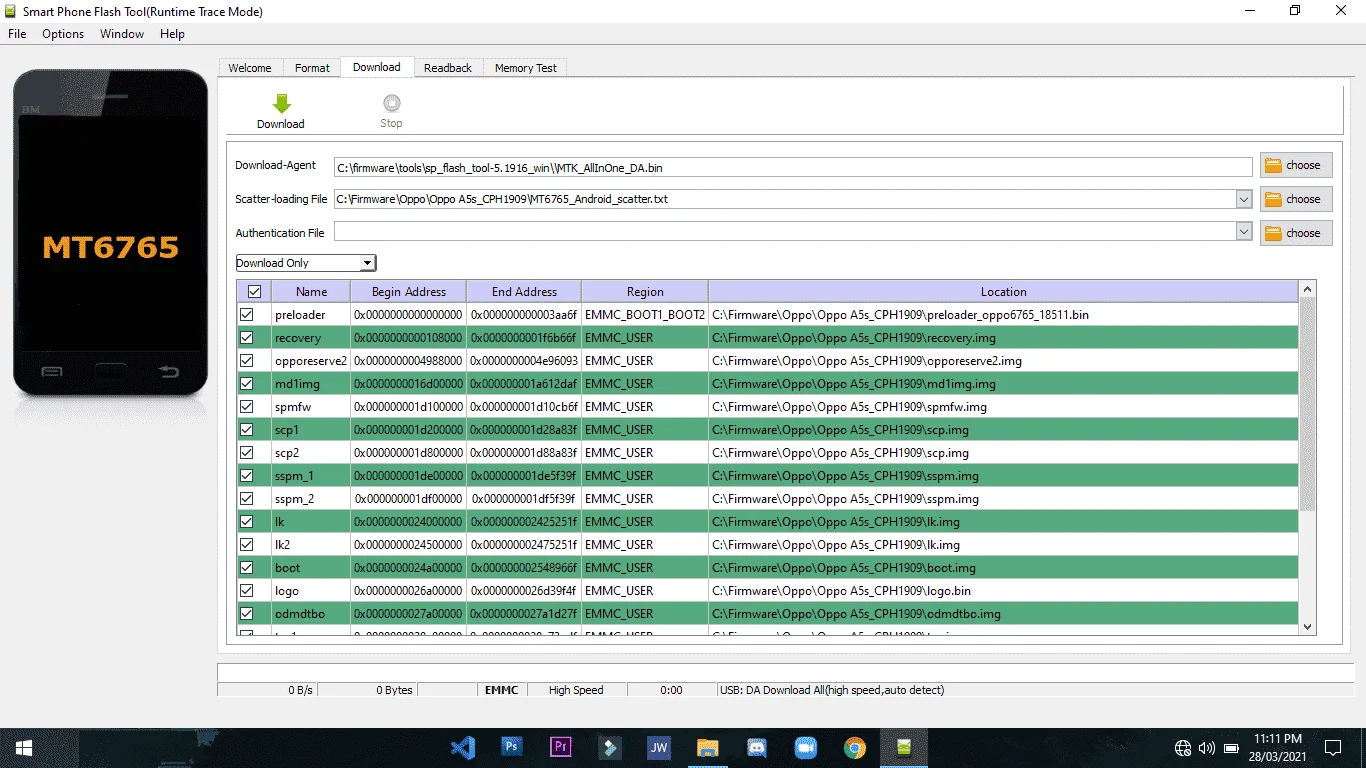Click the EMMC_BOOT1_BOOT2 region cell
This screenshot has height=768, width=1366.
click(645, 315)
